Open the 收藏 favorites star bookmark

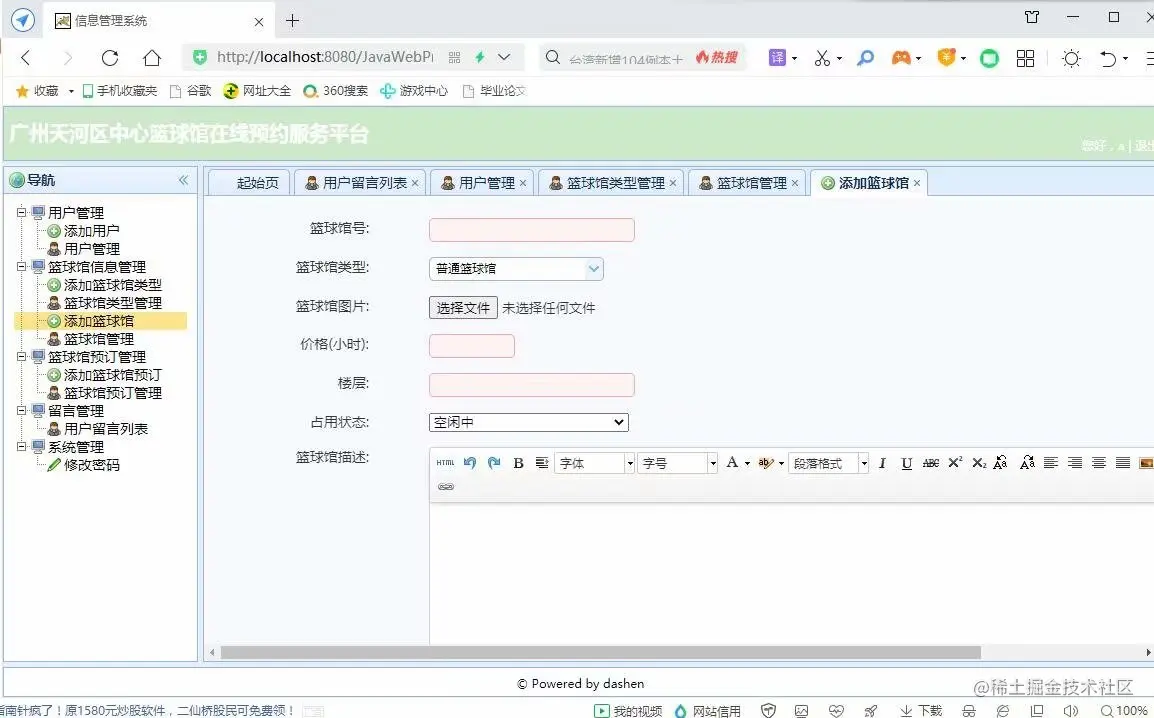38,90
